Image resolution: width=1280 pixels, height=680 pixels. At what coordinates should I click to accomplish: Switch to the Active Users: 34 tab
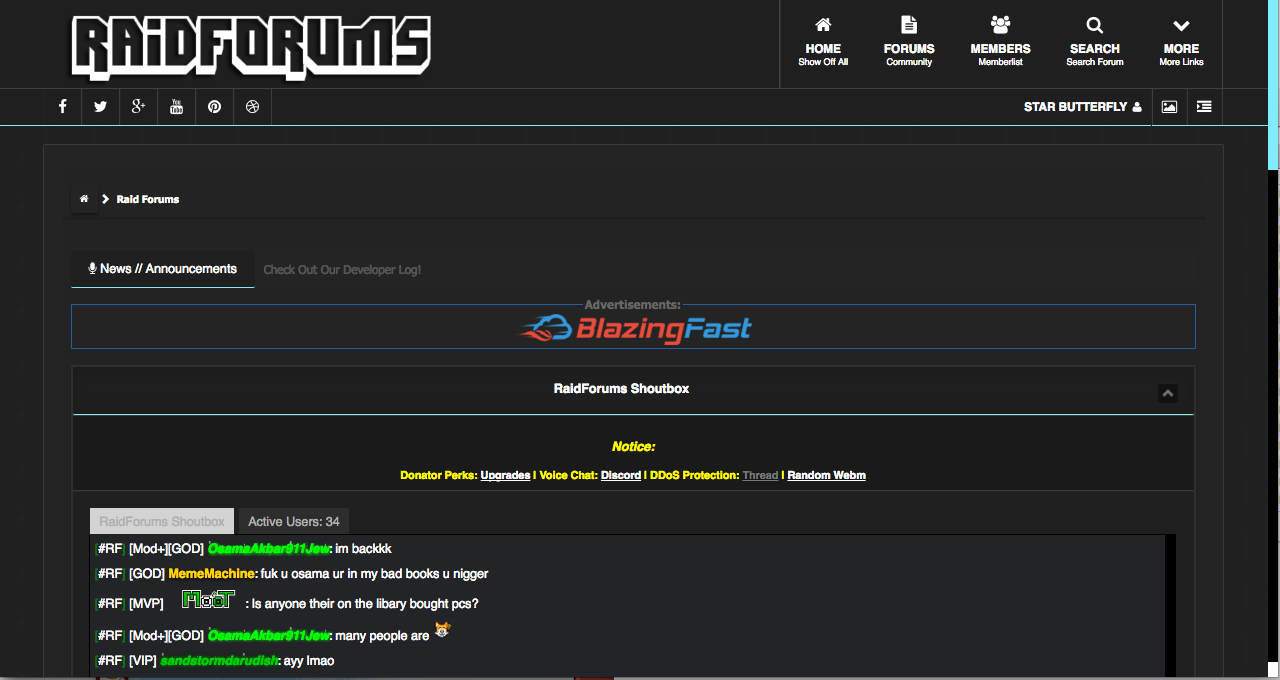pyautogui.click(x=294, y=521)
